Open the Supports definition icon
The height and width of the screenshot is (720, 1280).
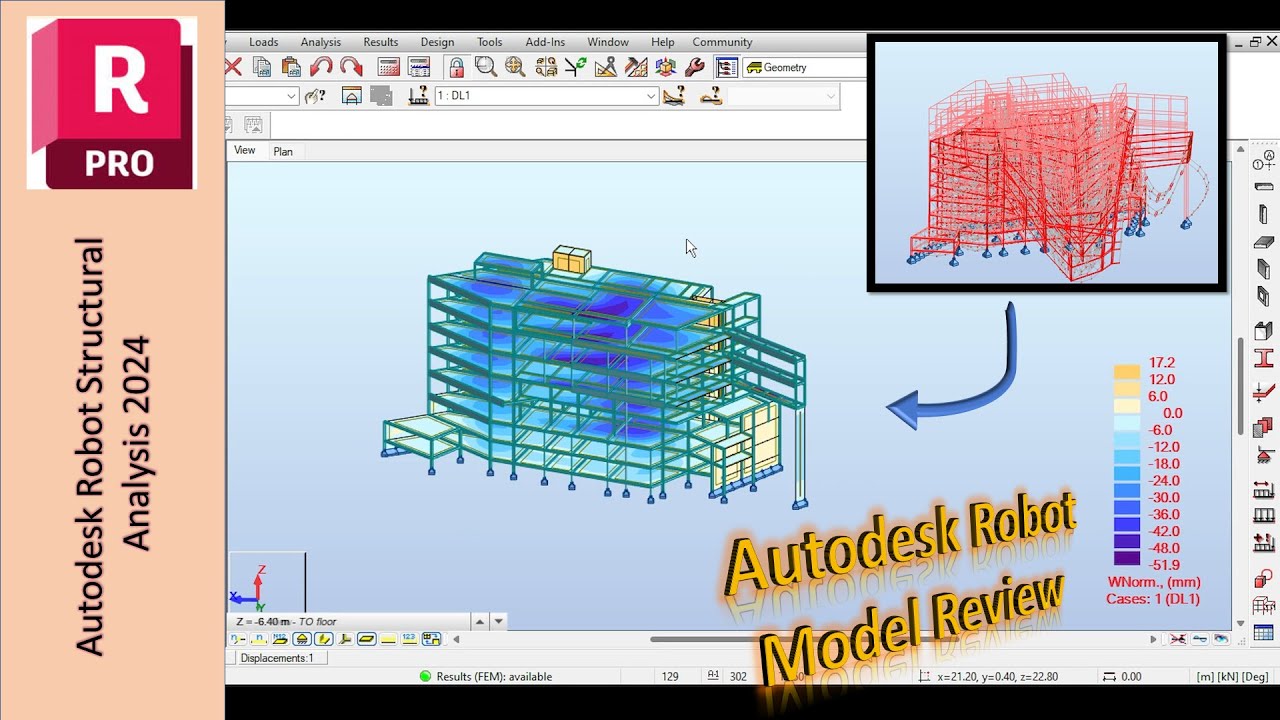[x=1263, y=456]
